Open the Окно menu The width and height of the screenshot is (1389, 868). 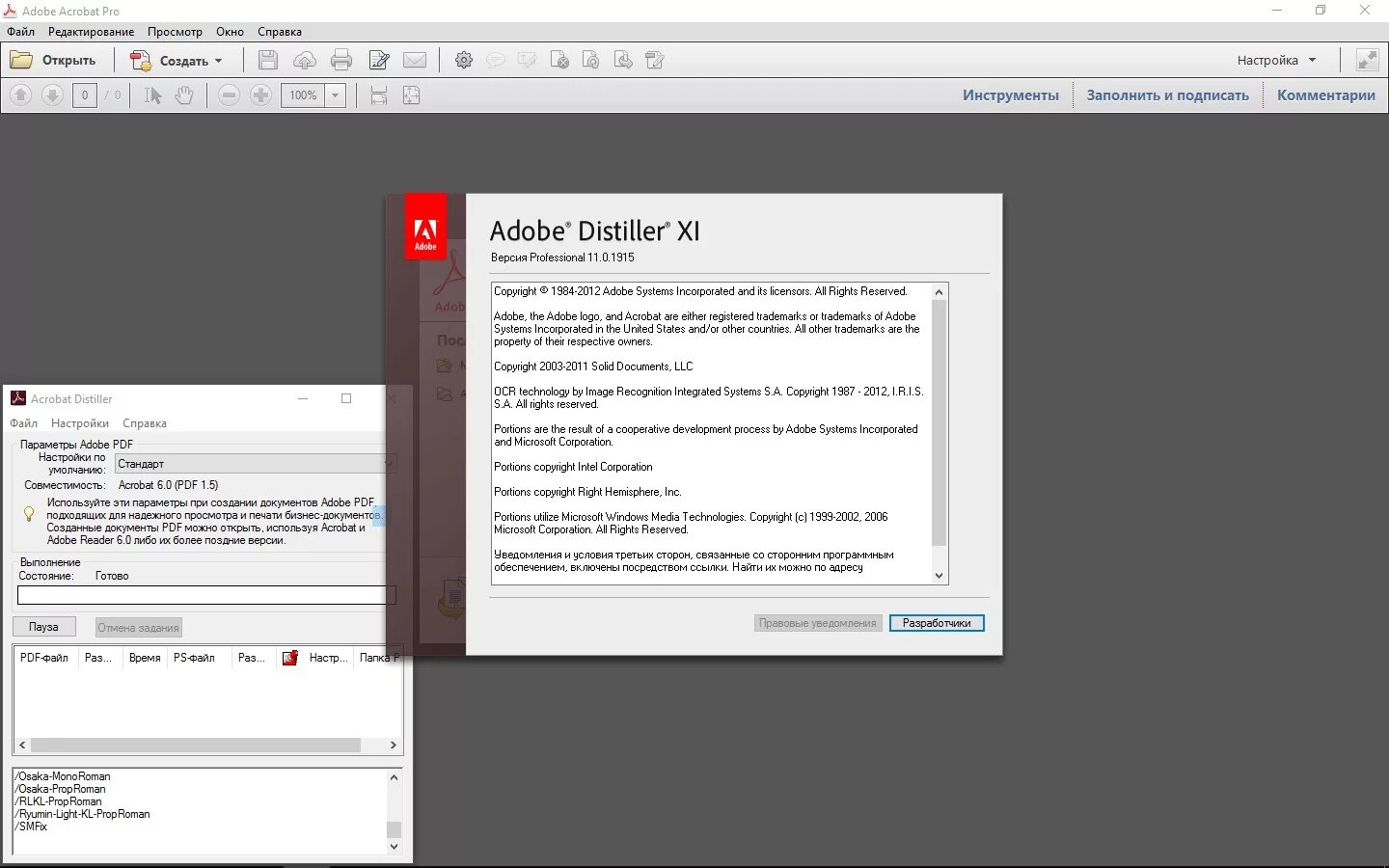point(230,32)
